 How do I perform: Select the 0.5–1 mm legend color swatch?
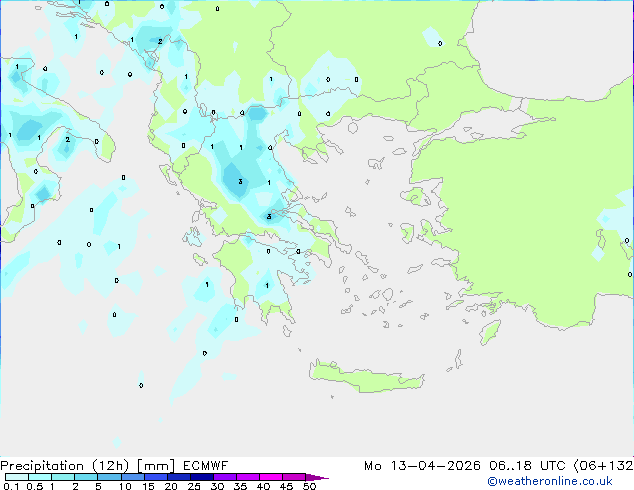point(40,477)
